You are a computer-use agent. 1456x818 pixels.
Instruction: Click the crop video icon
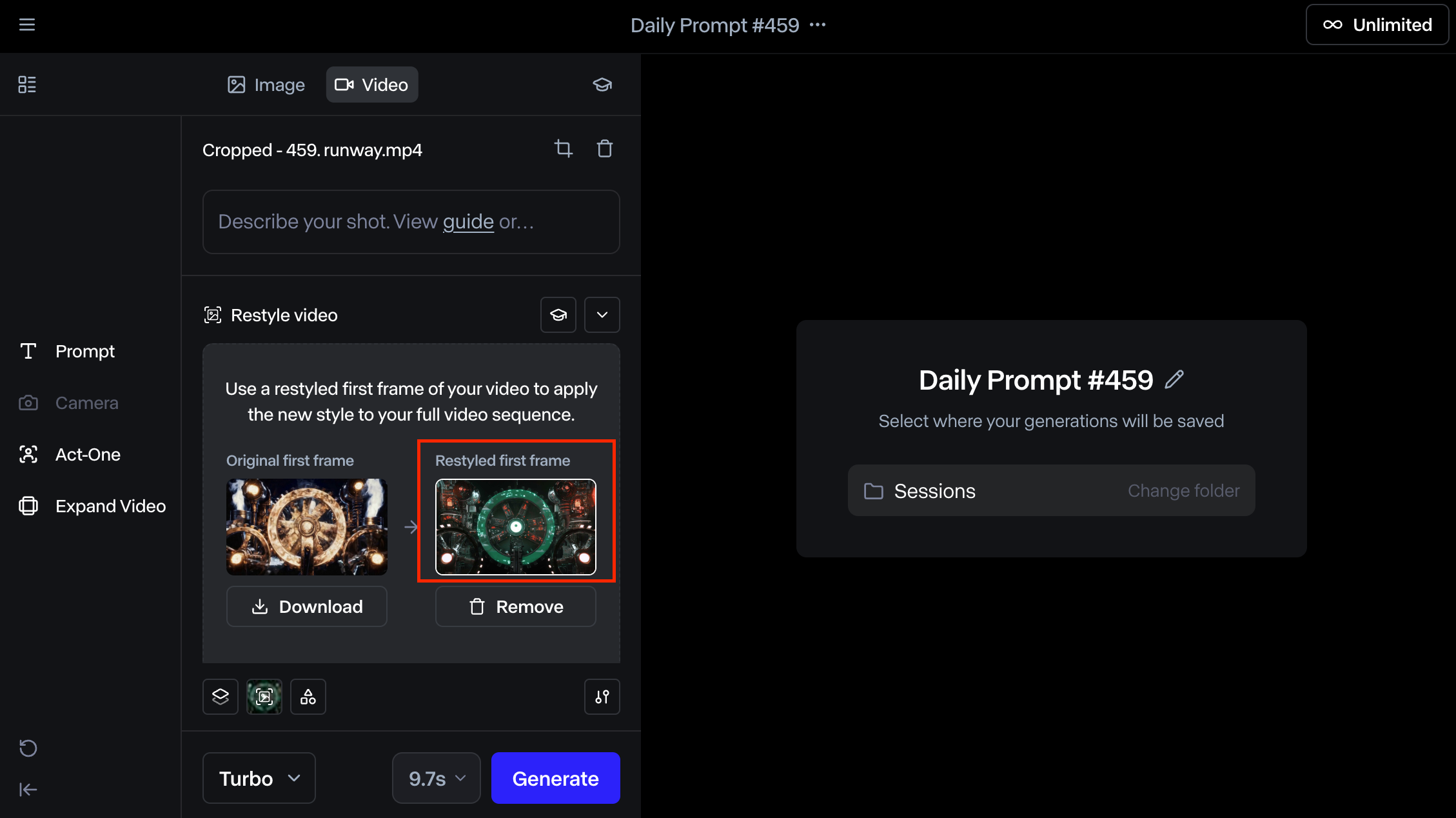(563, 149)
